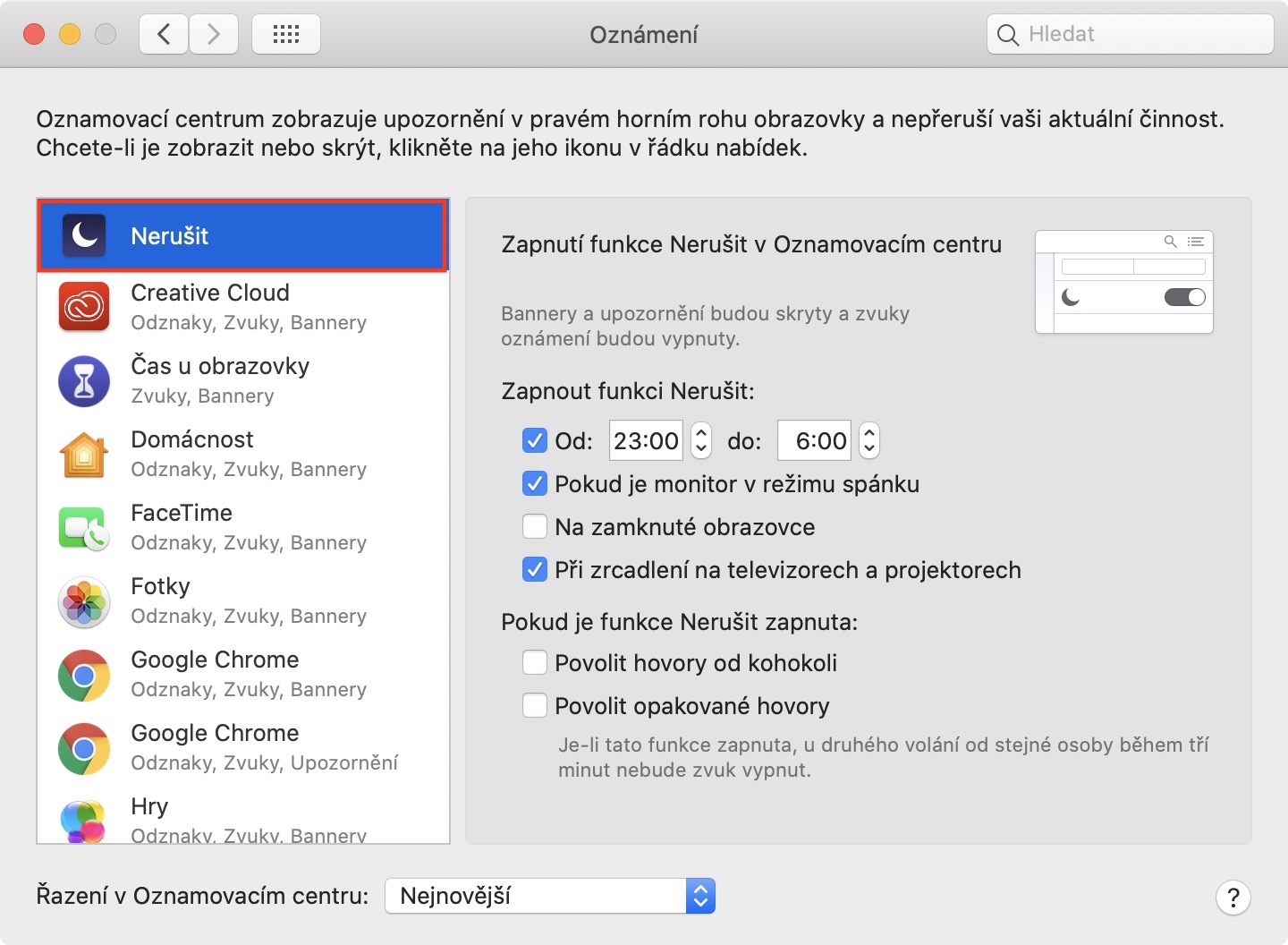Select the Fotky app icon
This screenshot has height=945, width=1288.
point(84,600)
